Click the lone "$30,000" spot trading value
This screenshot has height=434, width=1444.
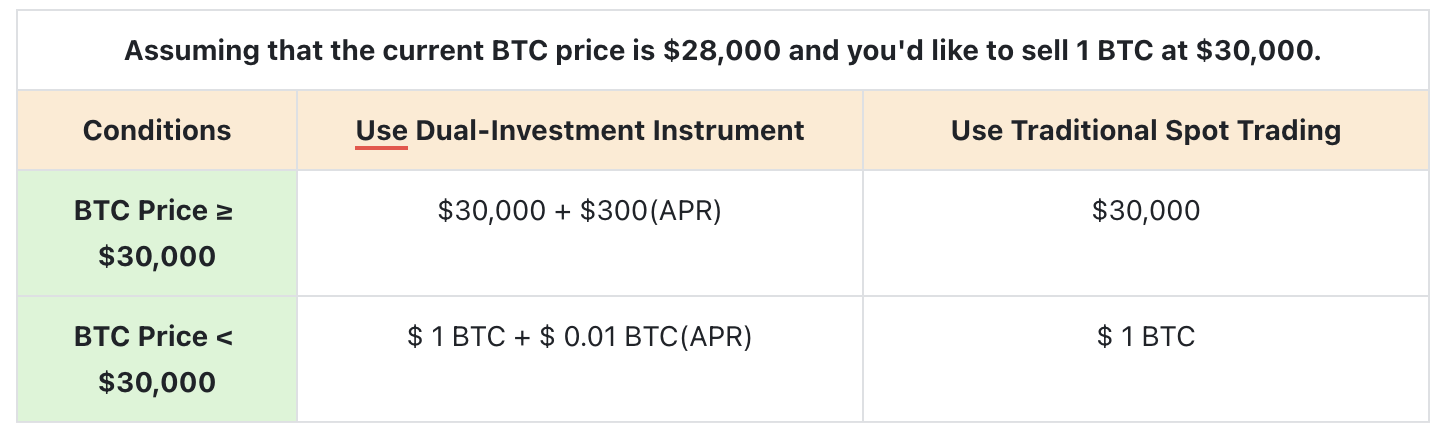pyautogui.click(x=1145, y=212)
